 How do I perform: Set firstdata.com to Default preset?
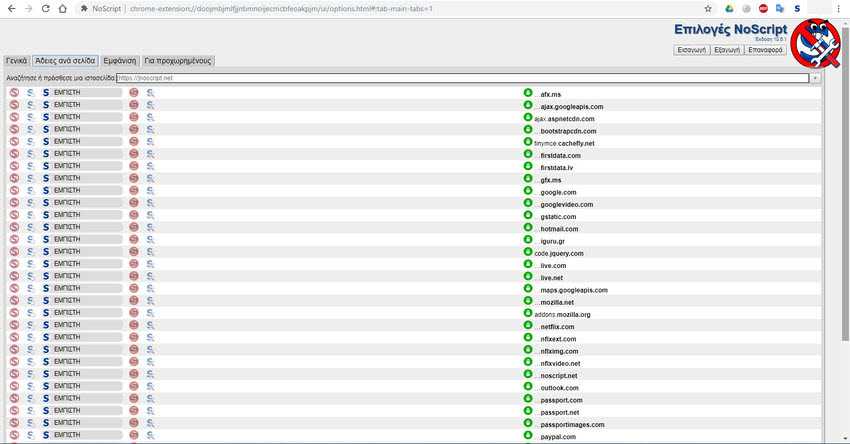14,154
